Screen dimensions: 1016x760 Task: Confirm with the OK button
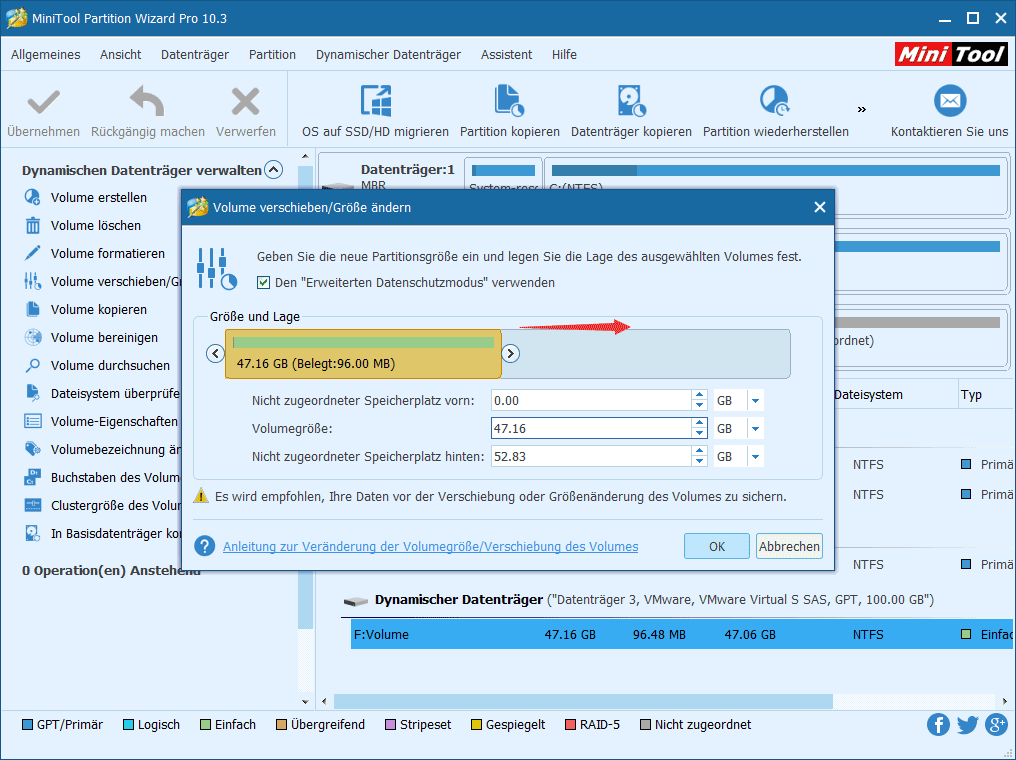[716, 546]
